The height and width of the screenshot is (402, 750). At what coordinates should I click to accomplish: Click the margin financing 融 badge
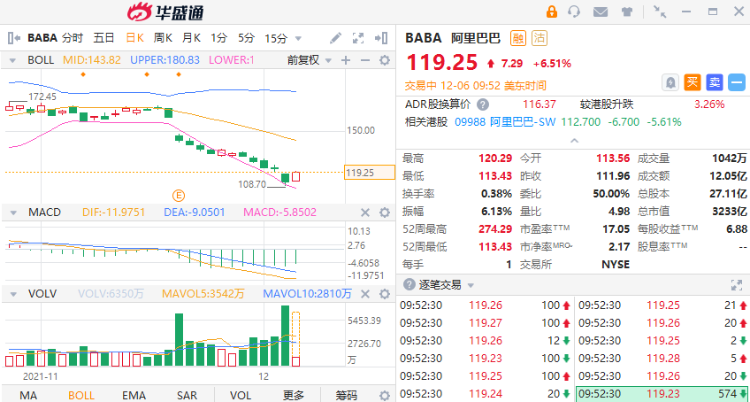tap(518, 38)
